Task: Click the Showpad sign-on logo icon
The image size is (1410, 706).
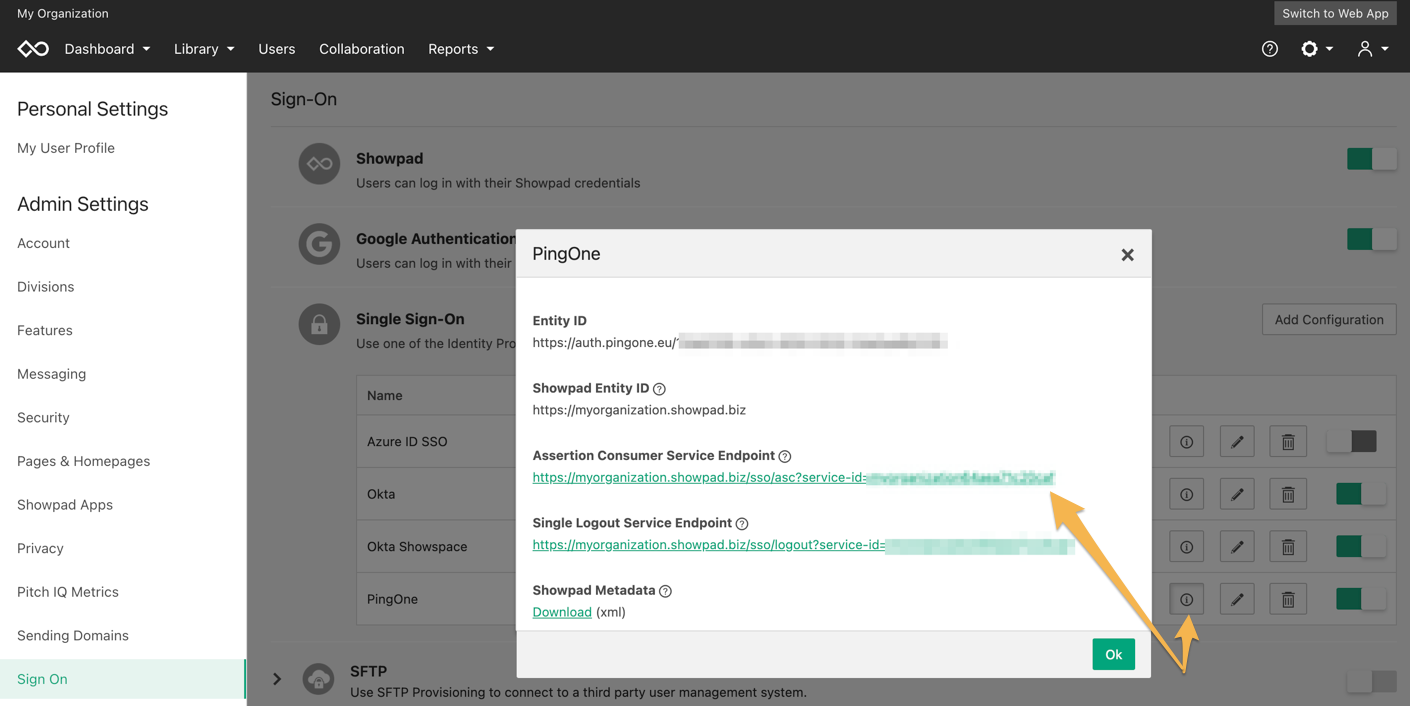Action: click(319, 164)
